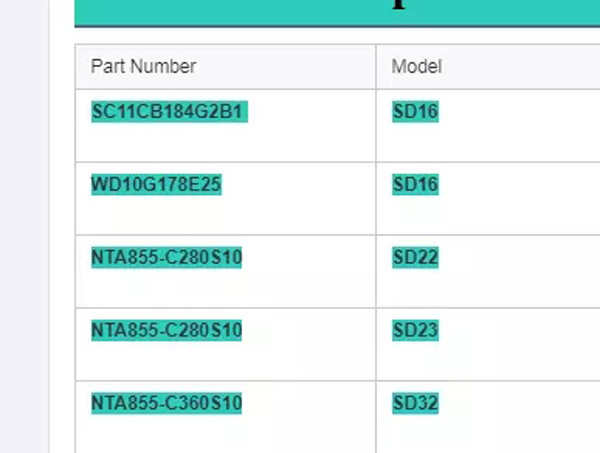Viewport: 600px width, 453px height.
Task: Select part number NTA855-C360S10
Action: coord(166,403)
